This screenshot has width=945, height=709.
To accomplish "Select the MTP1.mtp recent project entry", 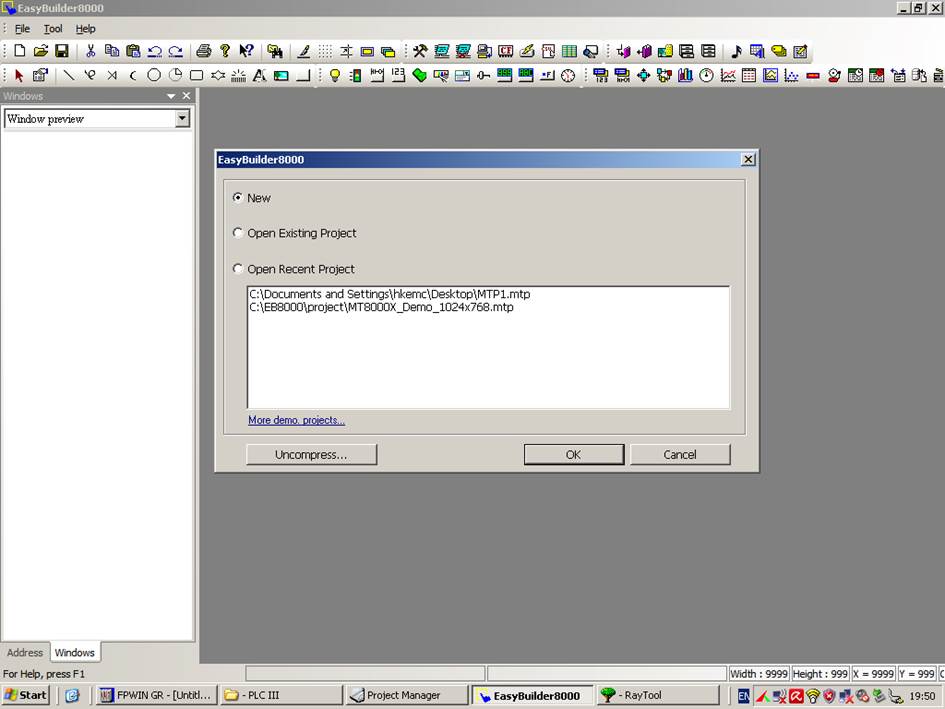I will point(389,294).
